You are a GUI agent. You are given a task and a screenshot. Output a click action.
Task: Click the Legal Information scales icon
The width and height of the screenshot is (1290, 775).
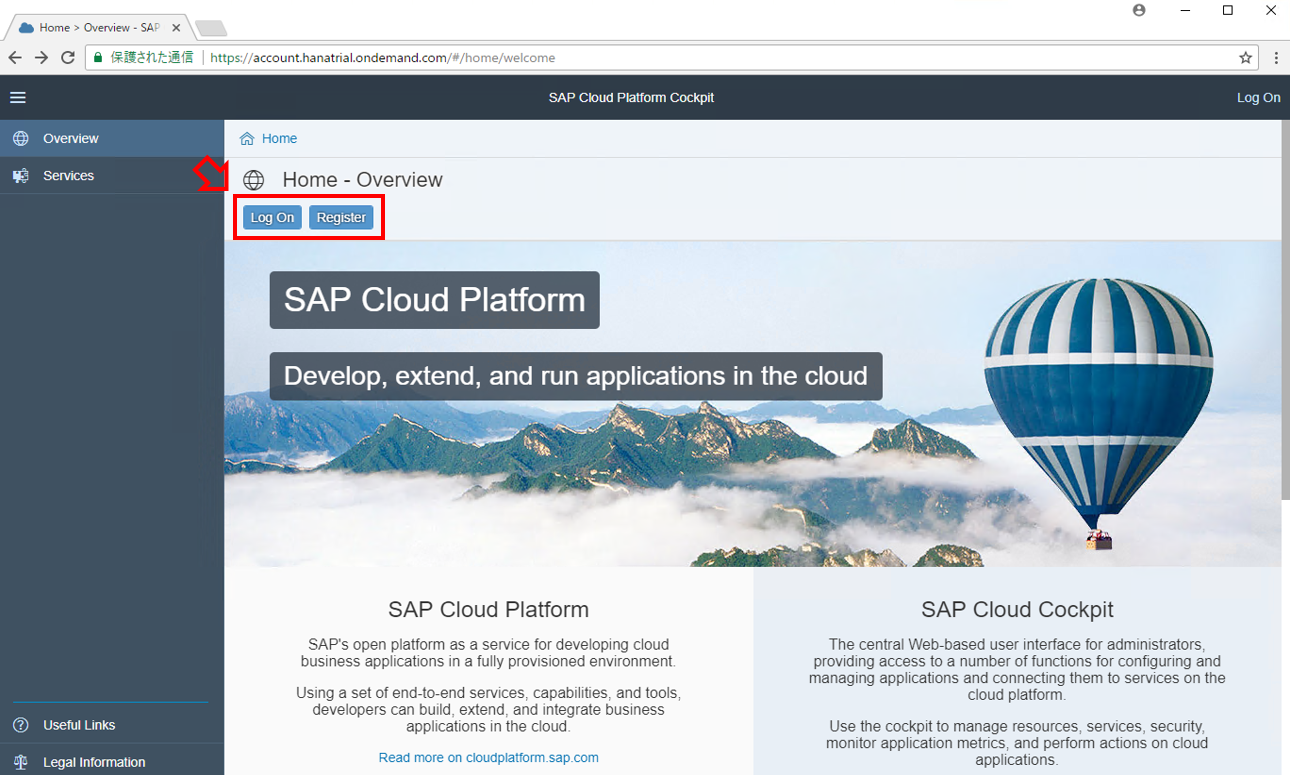click(x=20, y=762)
